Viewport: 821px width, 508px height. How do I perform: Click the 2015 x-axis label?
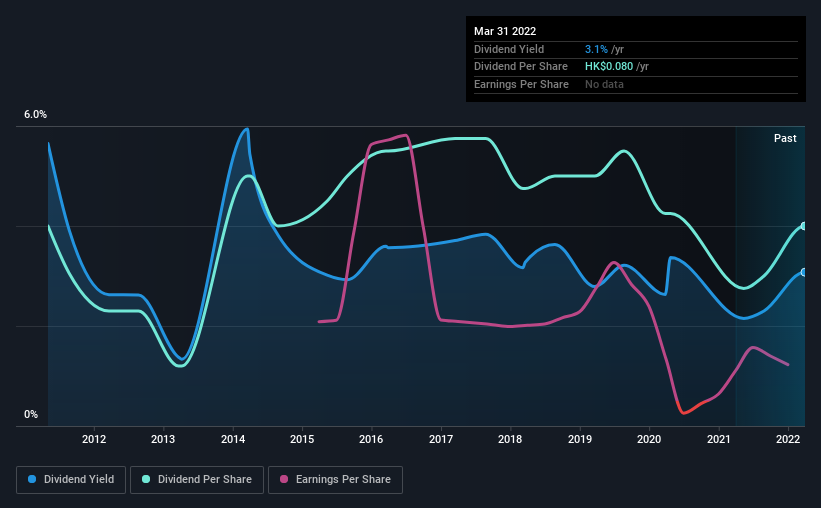pyautogui.click(x=302, y=439)
